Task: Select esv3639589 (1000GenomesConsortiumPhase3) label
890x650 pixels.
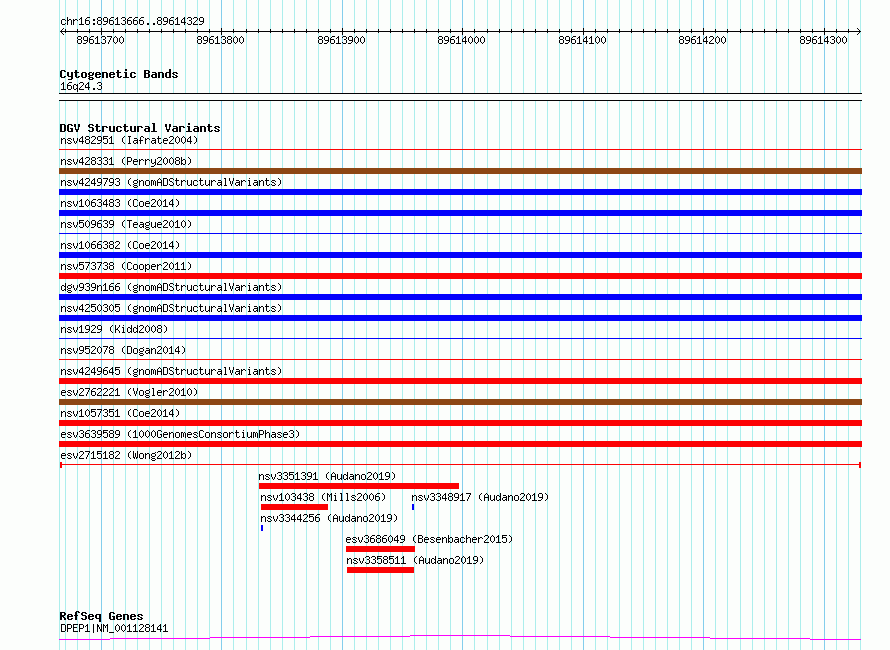Action: pyautogui.click(x=180, y=434)
